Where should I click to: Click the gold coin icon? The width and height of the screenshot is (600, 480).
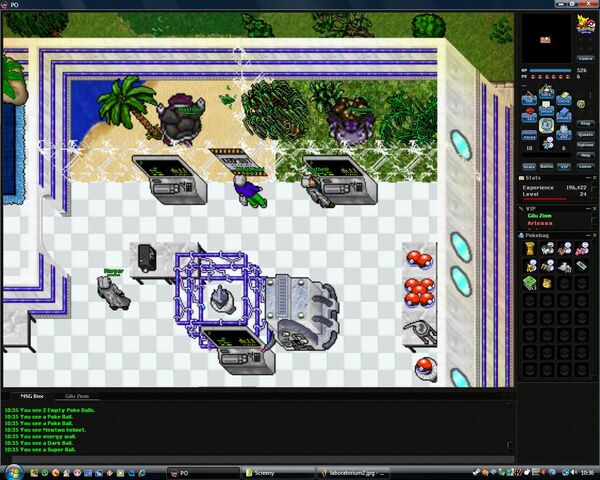[581, 104]
